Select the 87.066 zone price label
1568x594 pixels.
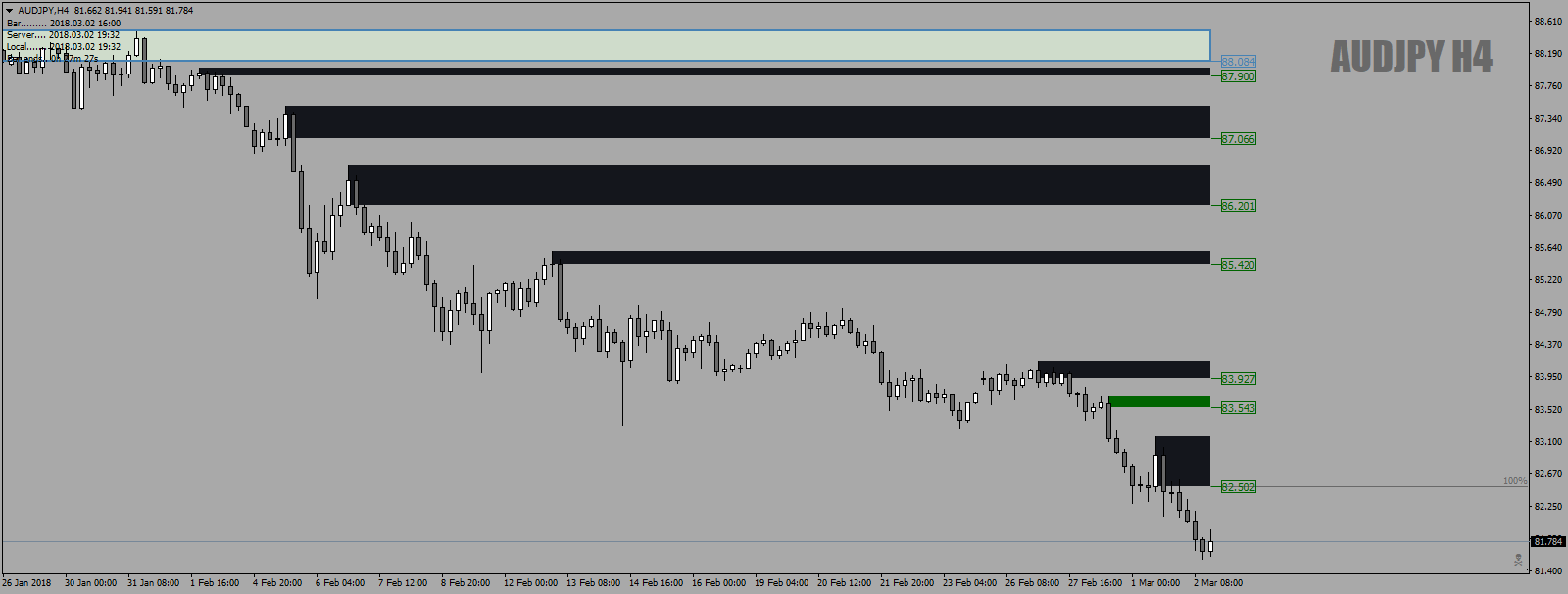coord(1238,139)
